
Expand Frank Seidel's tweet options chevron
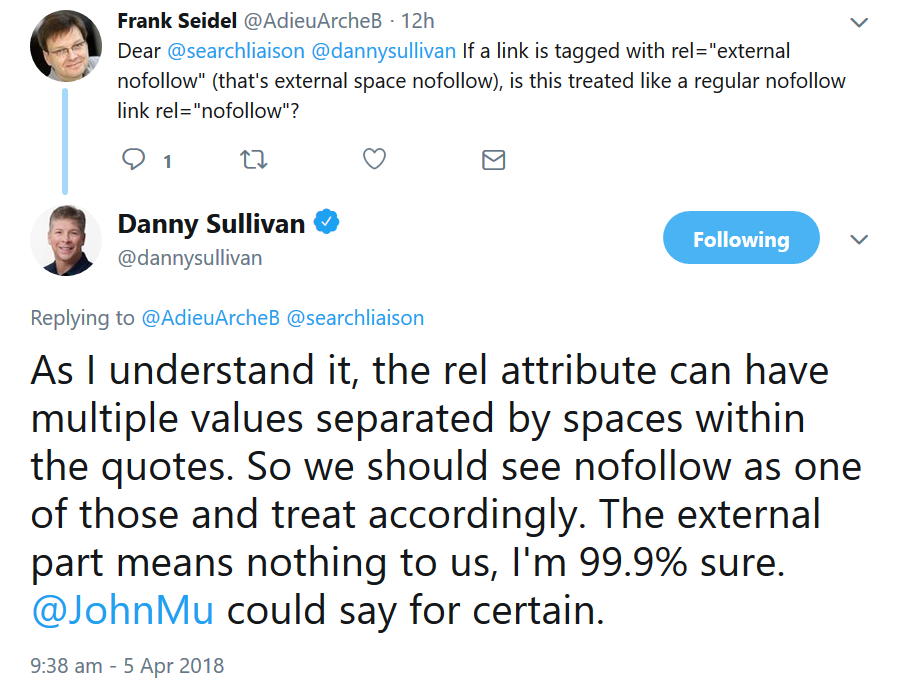pyautogui.click(x=858, y=22)
